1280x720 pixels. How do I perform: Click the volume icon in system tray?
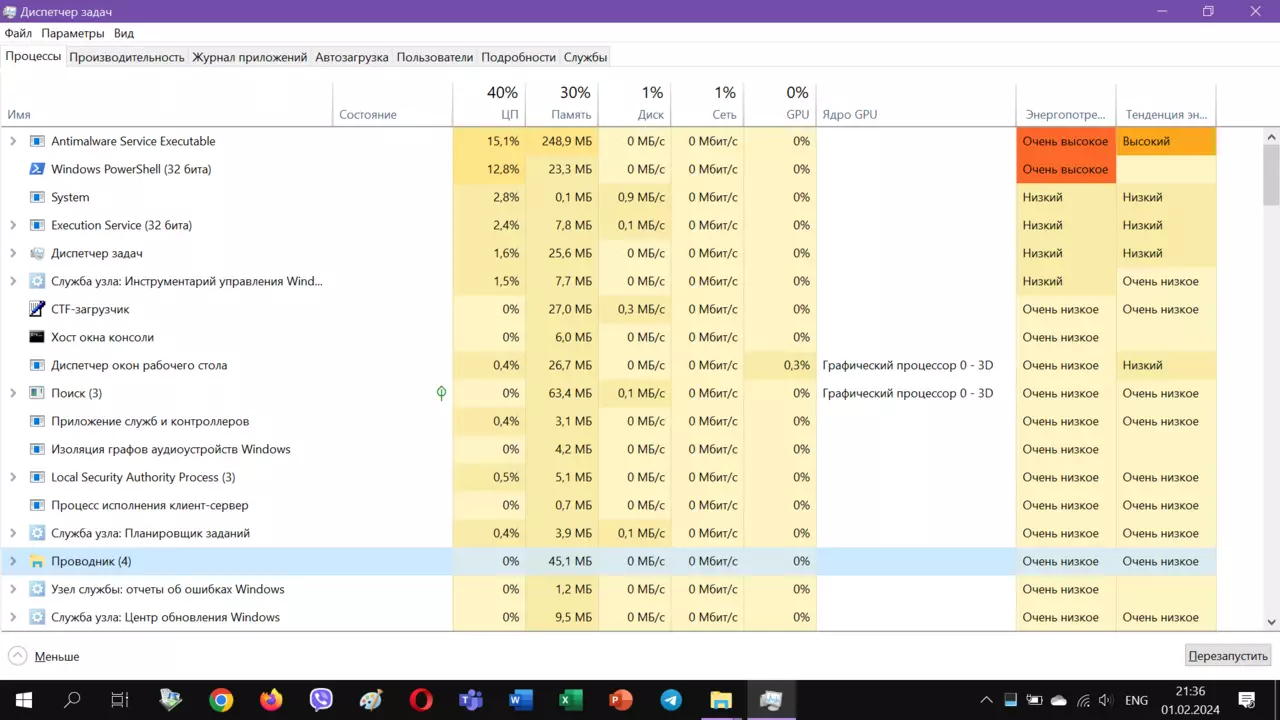pos(1106,700)
